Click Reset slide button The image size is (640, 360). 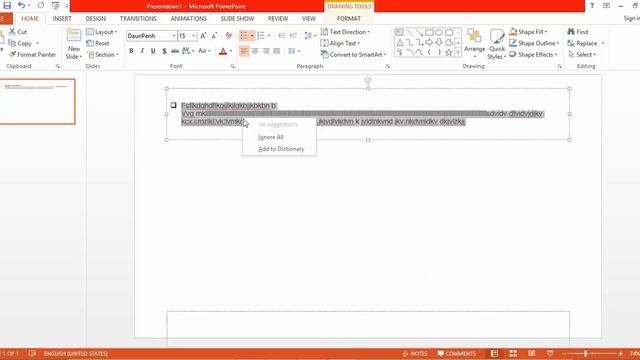click(x=98, y=43)
